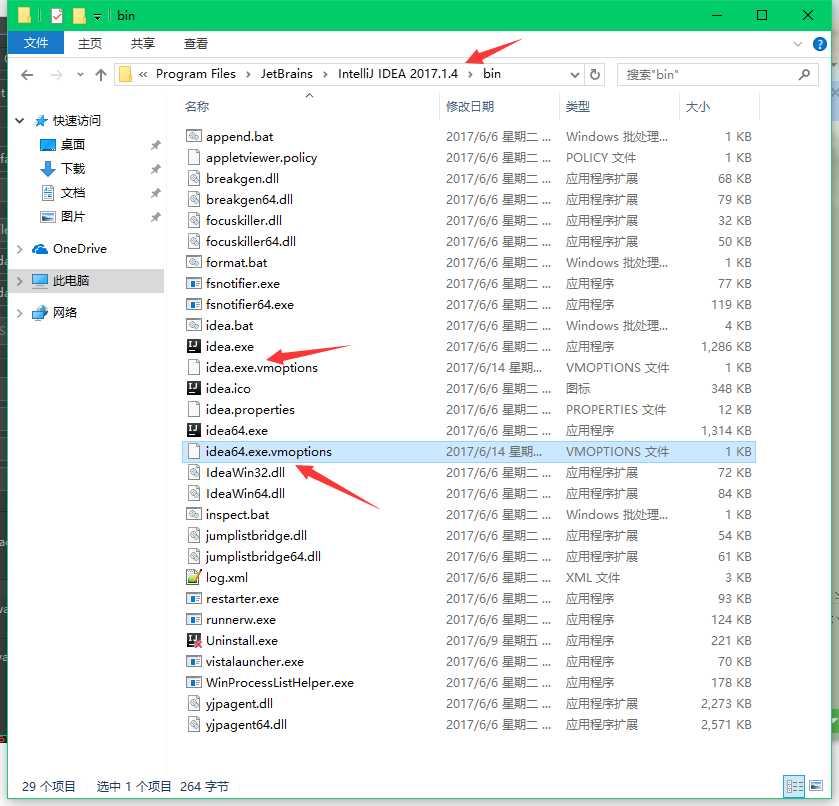Expand the 此电脑 tree node
Screen dimensions: 839x806
(x=20, y=281)
